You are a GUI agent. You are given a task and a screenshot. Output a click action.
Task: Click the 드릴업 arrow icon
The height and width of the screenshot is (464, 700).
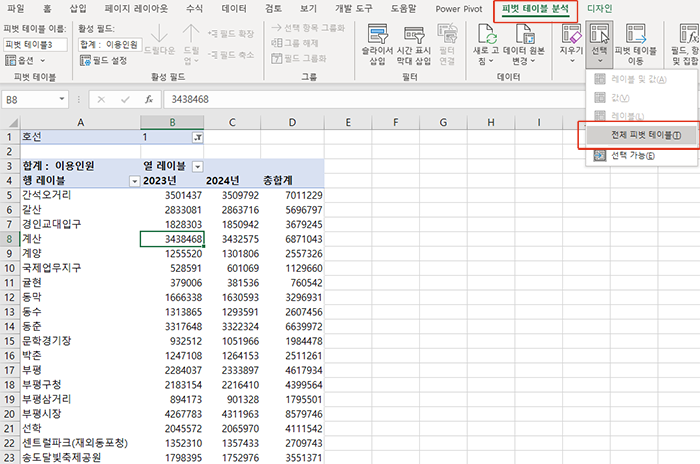[x=191, y=34]
